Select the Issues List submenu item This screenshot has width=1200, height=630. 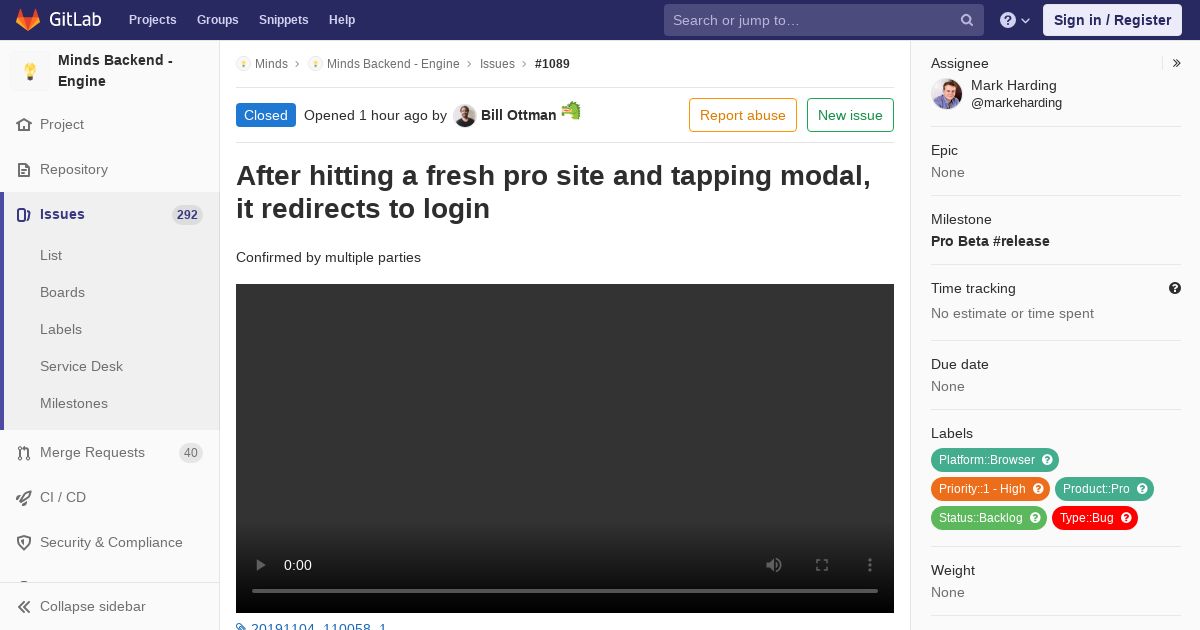click(x=51, y=255)
